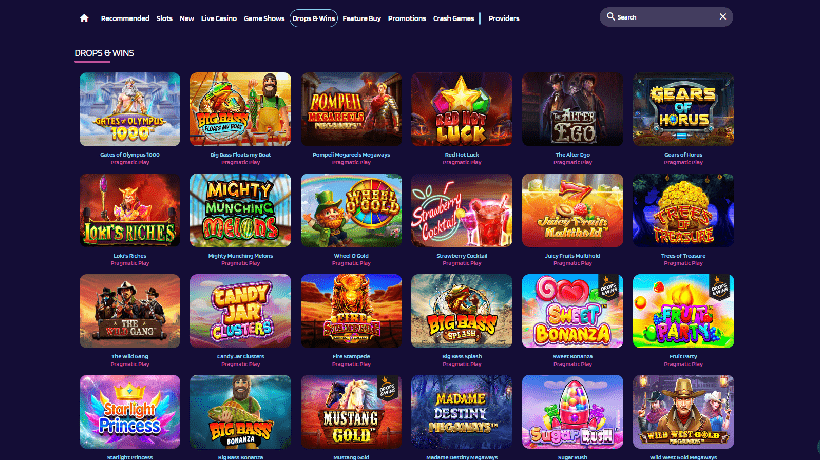This screenshot has height=460, width=820.
Task: Focus the Search input field
Action: click(x=666, y=17)
